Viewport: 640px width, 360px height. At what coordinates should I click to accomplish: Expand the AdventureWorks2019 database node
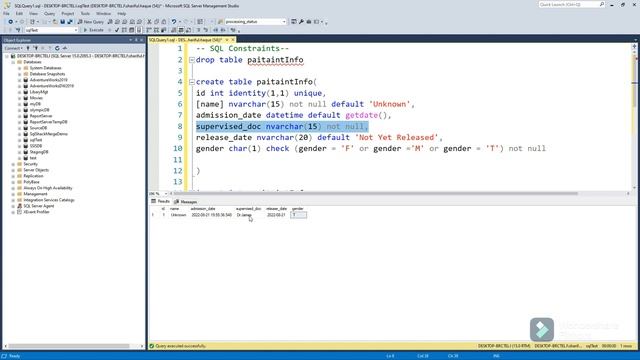coord(19,80)
